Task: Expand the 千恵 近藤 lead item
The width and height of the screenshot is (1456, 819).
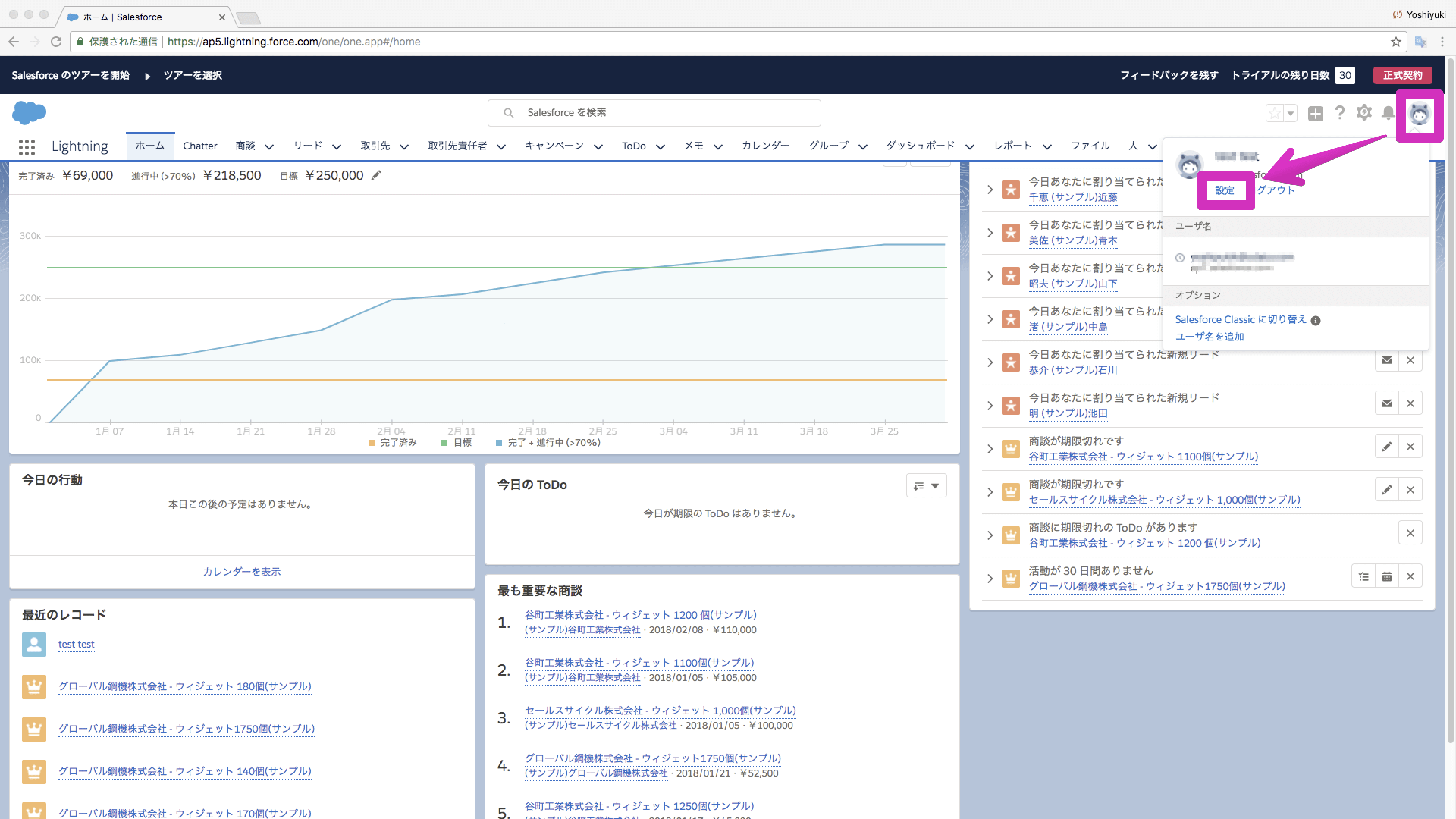Action: point(990,190)
